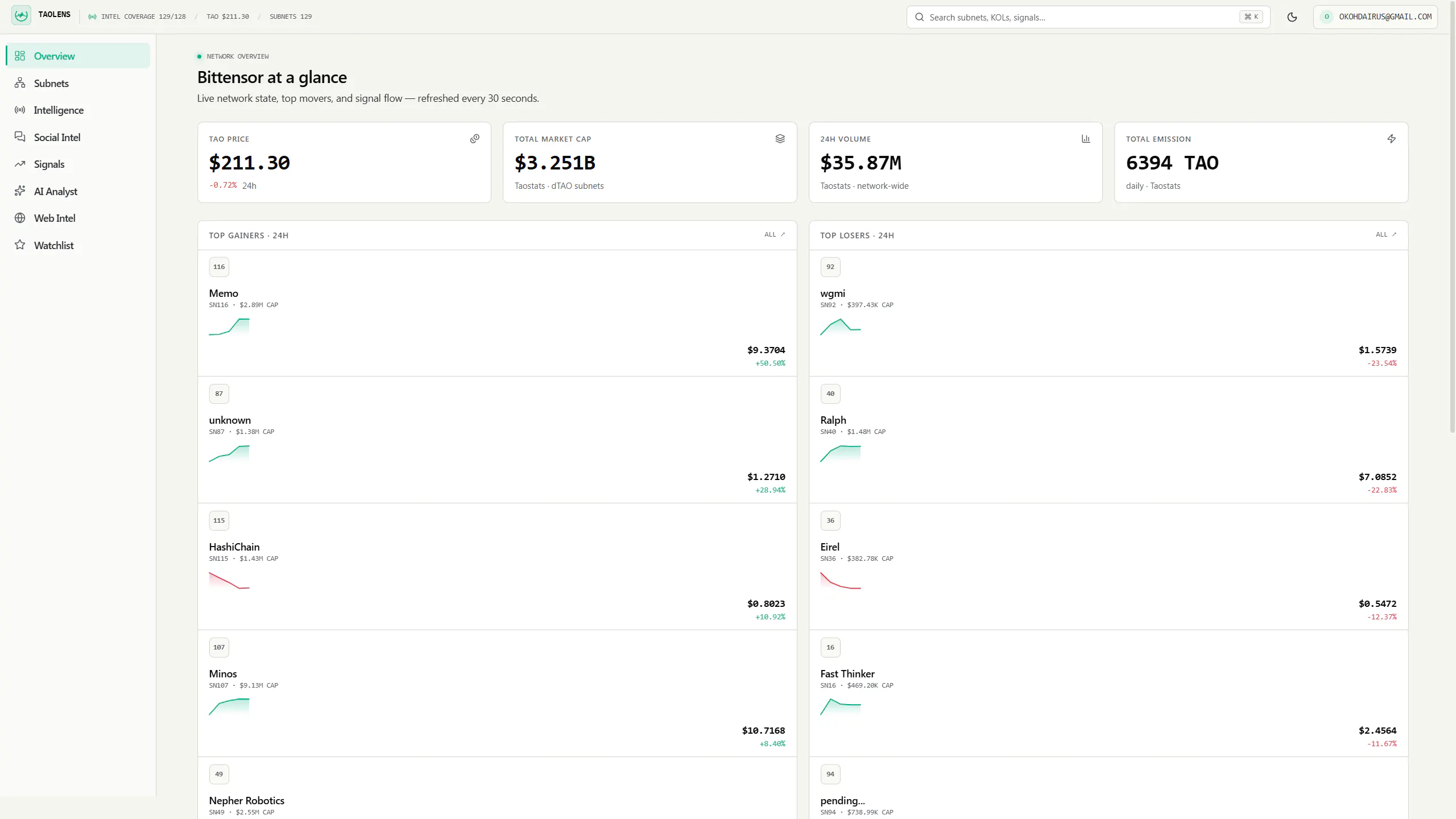This screenshot has width=1456, height=819.
Task: Click the 36 subnet number badge
Action: click(x=830, y=520)
